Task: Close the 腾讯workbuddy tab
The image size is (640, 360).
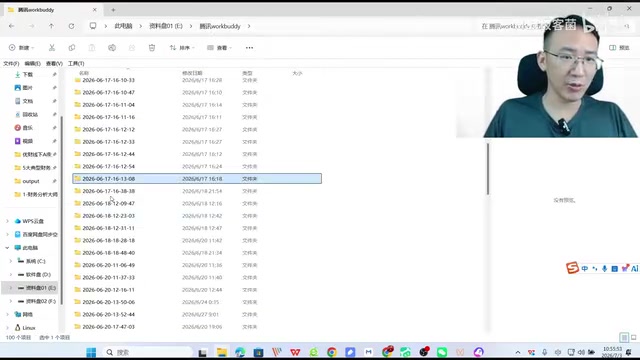Action: [95, 10]
